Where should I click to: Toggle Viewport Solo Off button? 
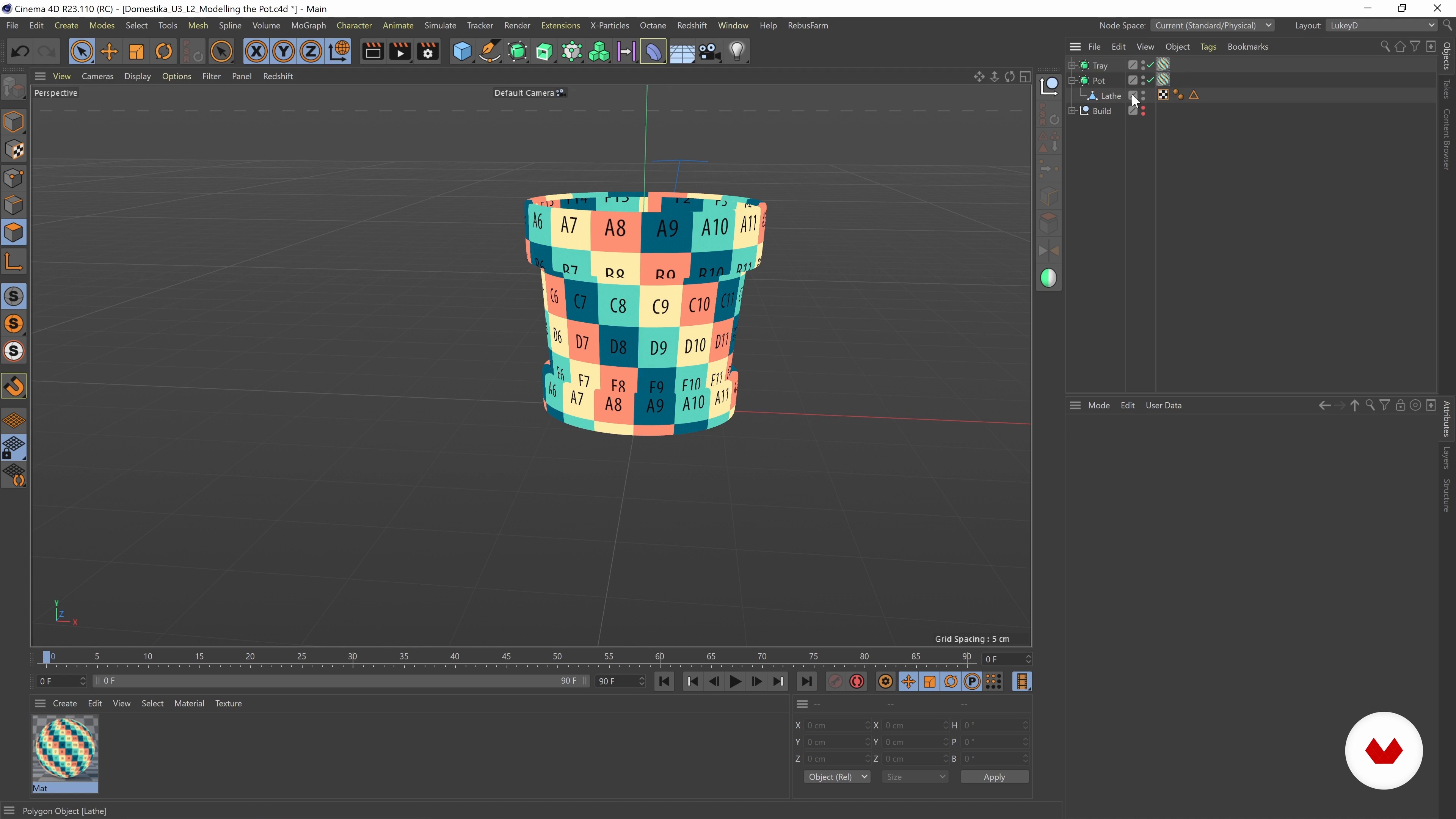pyautogui.click(x=14, y=297)
